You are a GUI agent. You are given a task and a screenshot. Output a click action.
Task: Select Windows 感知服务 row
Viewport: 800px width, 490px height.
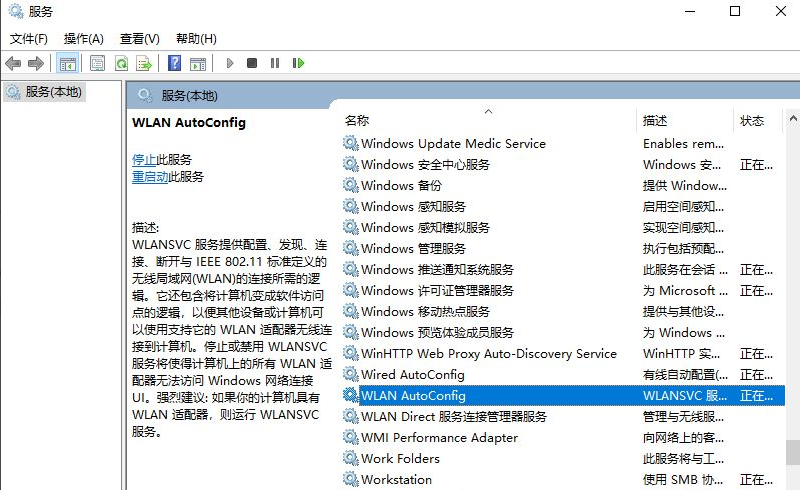(x=563, y=206)
